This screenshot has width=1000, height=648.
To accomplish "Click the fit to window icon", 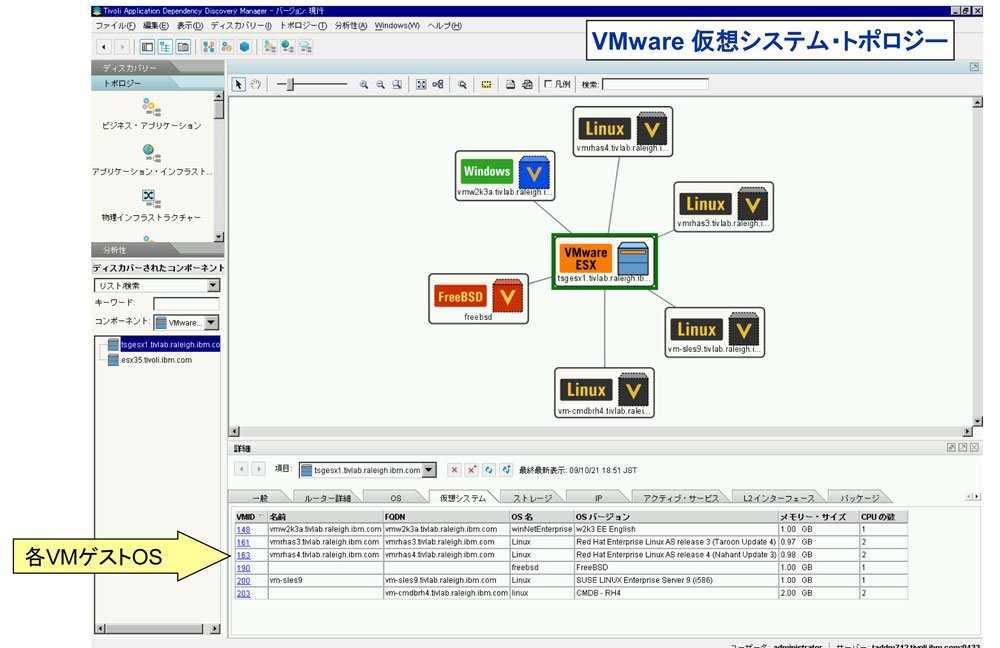I will point(421,84).
